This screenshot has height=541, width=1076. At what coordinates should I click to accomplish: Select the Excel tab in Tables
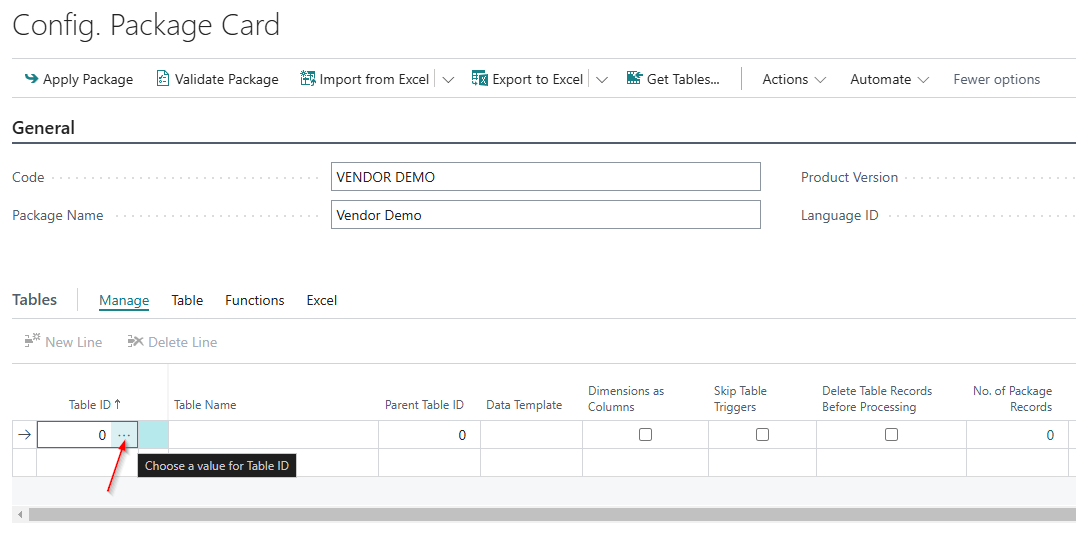click(x=321, y=300)
